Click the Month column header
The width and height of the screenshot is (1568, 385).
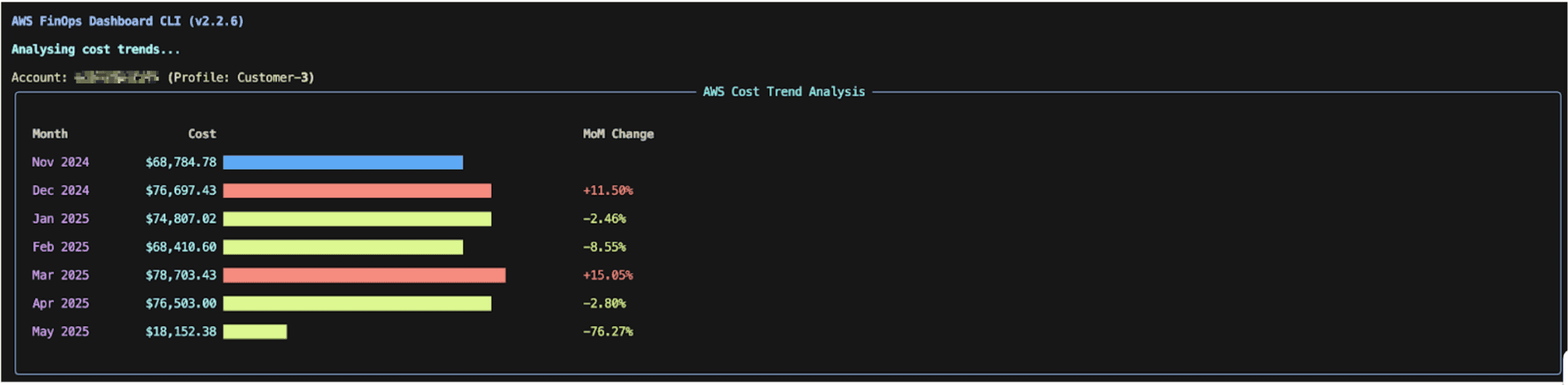click(50, 134)
